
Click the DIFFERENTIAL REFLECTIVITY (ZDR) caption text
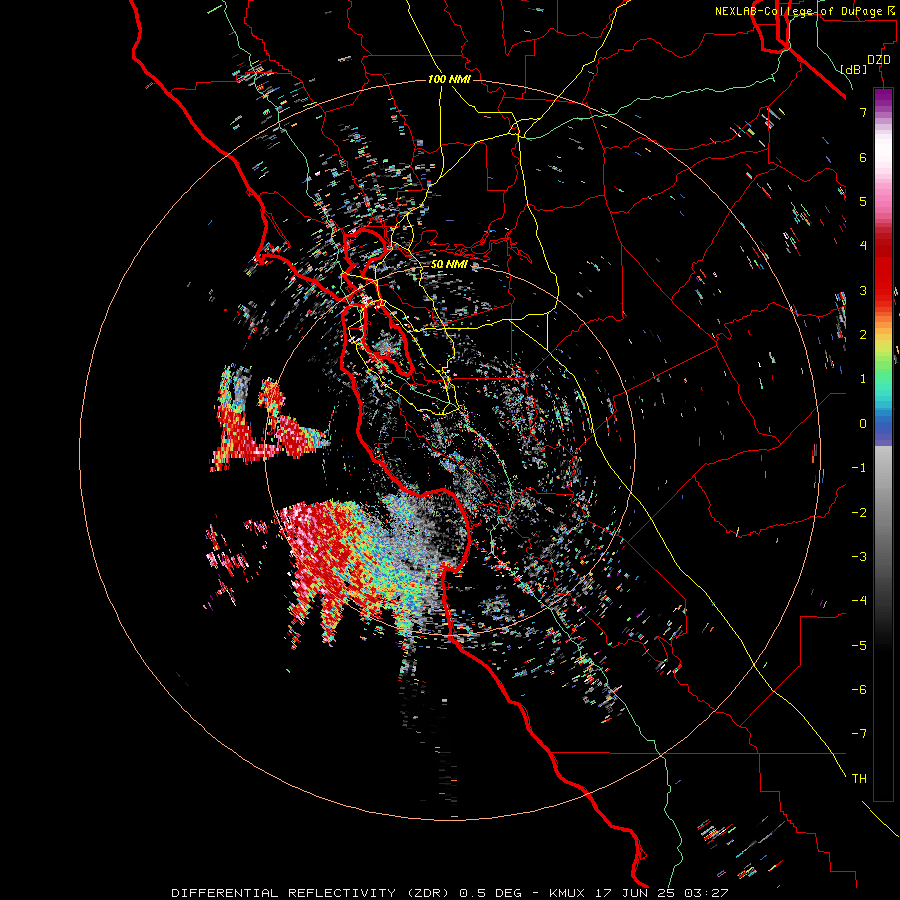click(x=311, y=893)
